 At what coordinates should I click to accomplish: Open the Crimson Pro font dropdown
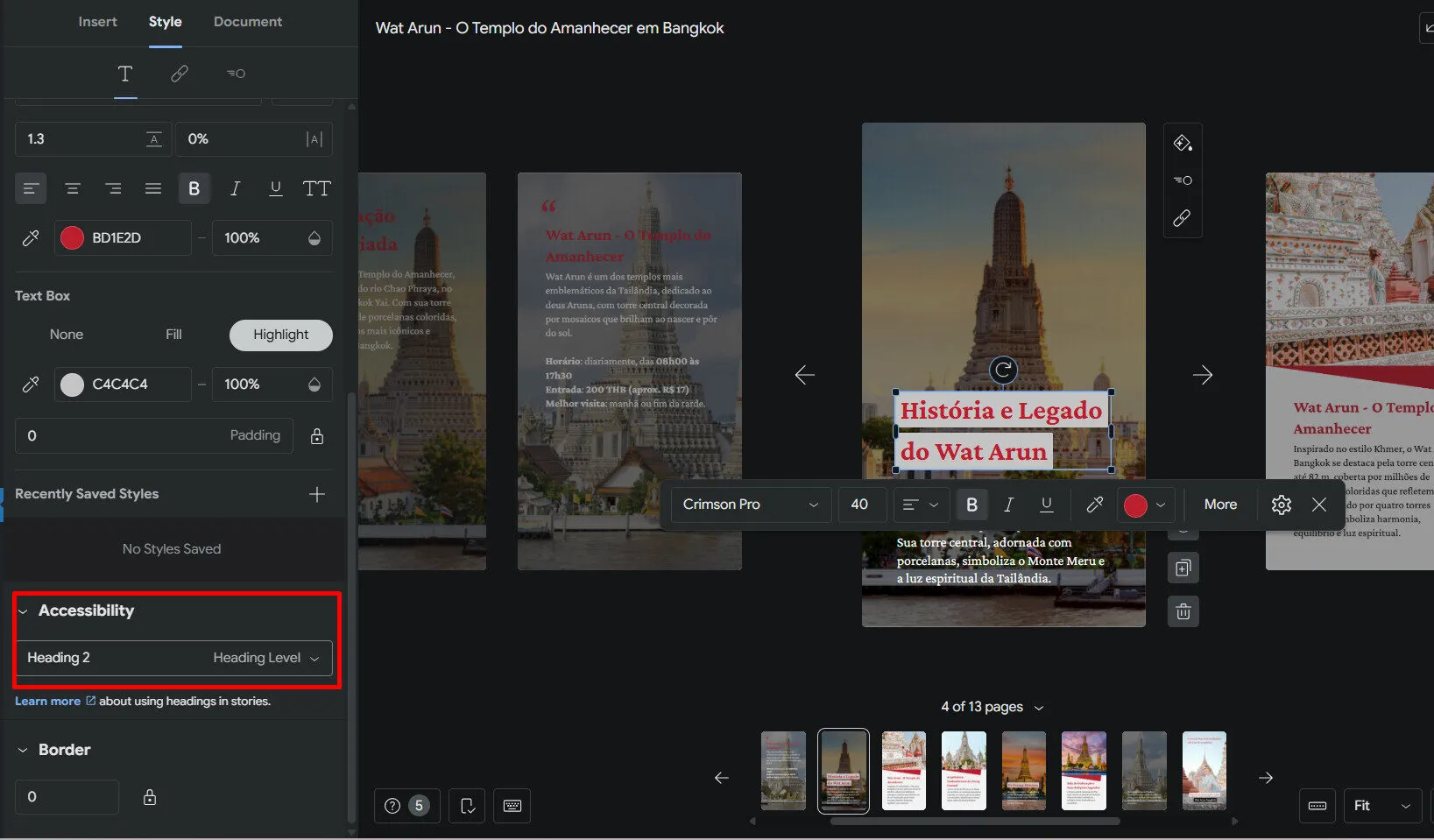[x=750, y=505]
